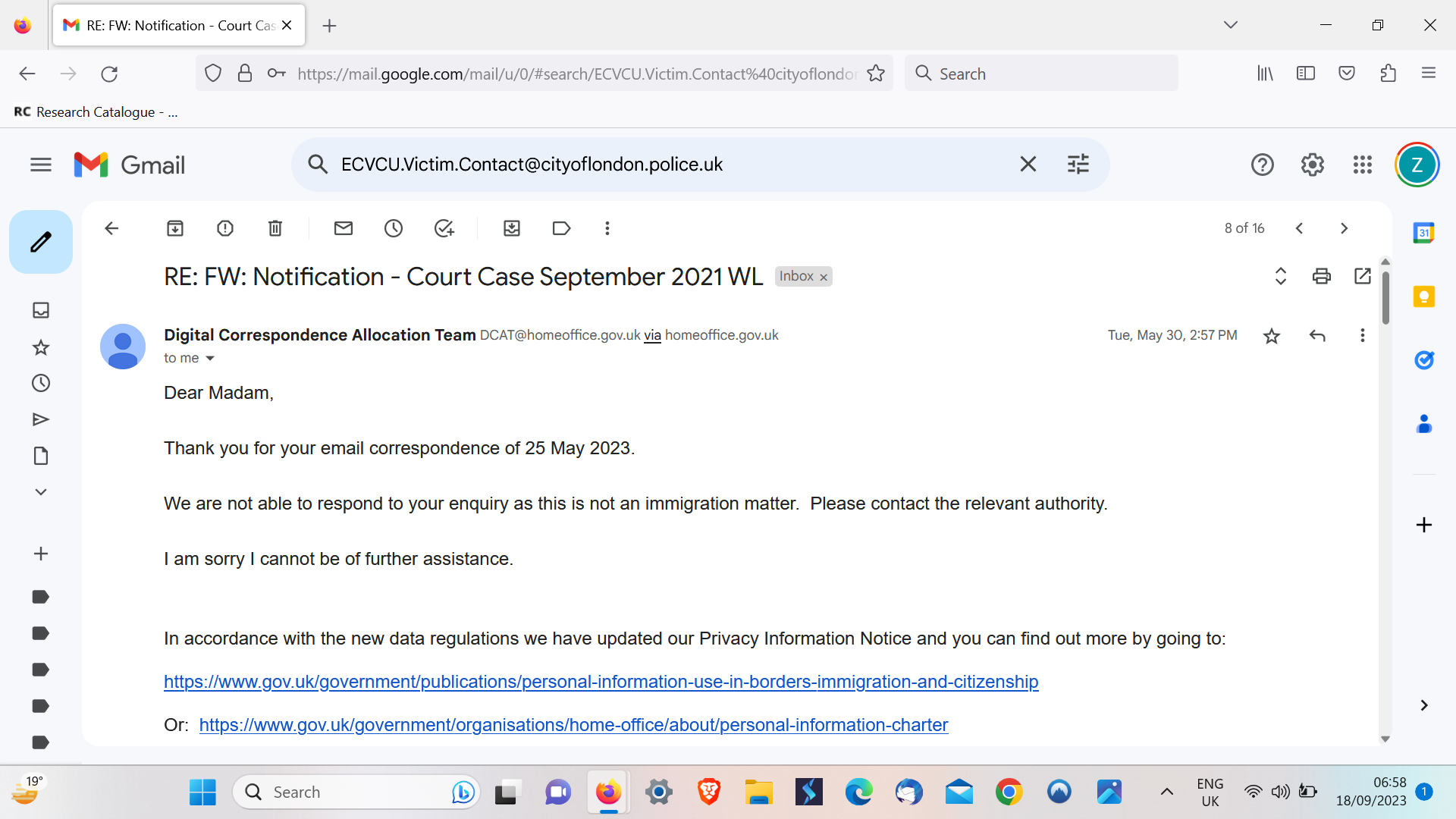1456x819 pixels.
Task: Delete the email with the trash icon
Action: point(275,228)
